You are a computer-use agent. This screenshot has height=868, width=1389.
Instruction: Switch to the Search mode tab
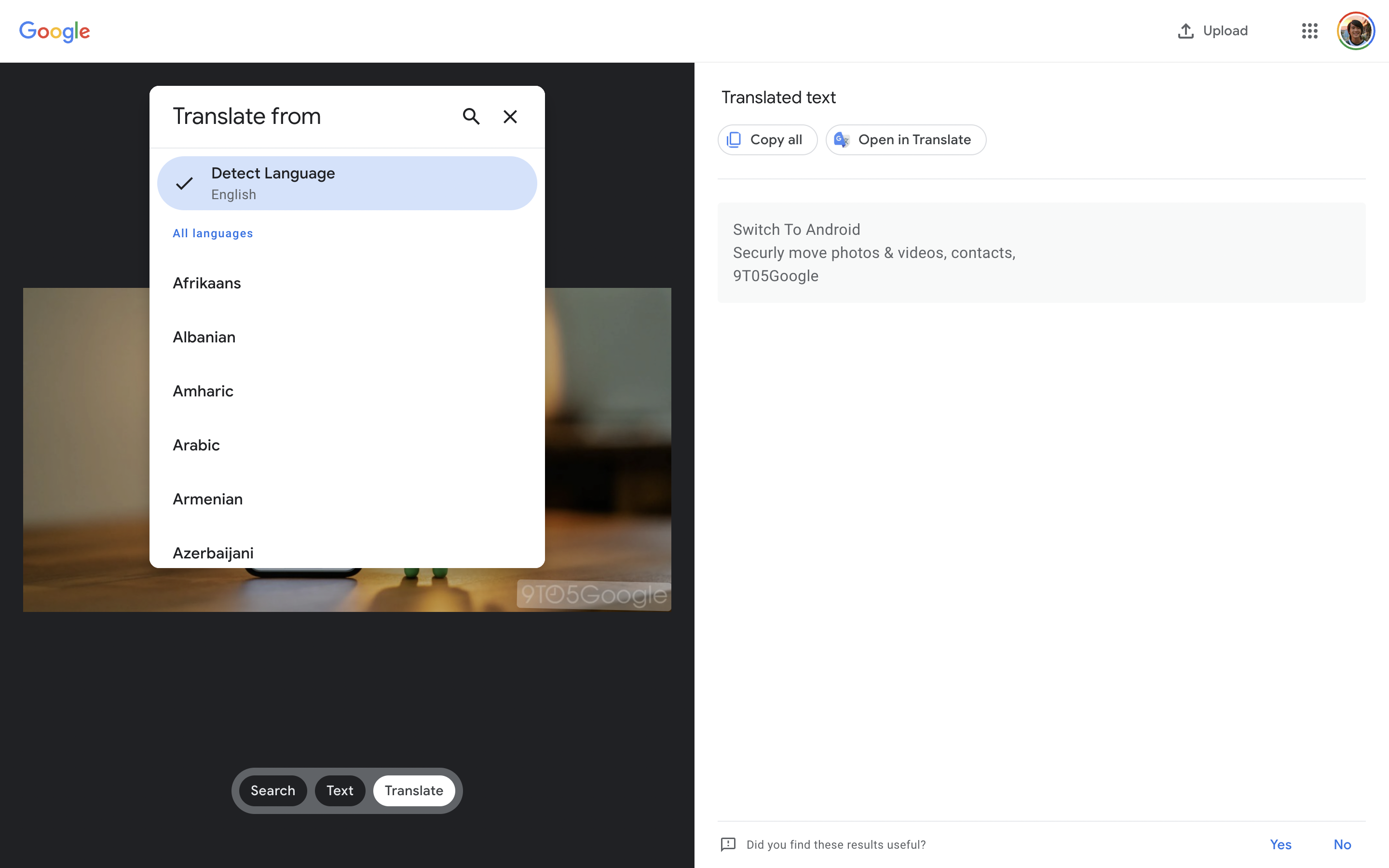tap(272, 790)
